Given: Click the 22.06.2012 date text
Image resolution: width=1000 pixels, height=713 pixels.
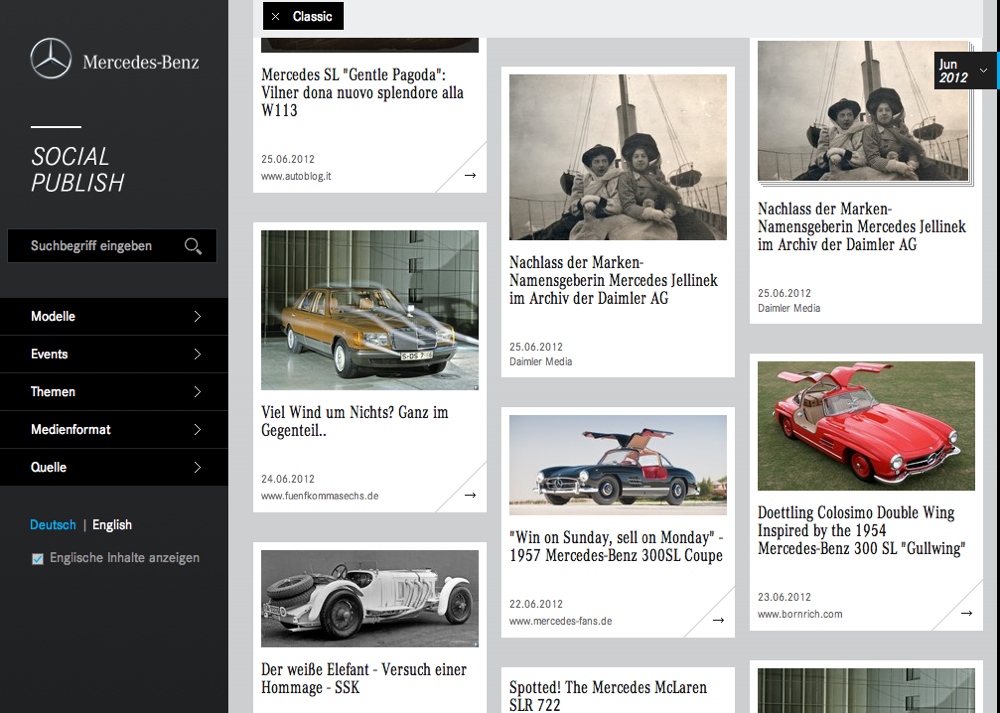Looking at the screenshot, I should 536,603.
